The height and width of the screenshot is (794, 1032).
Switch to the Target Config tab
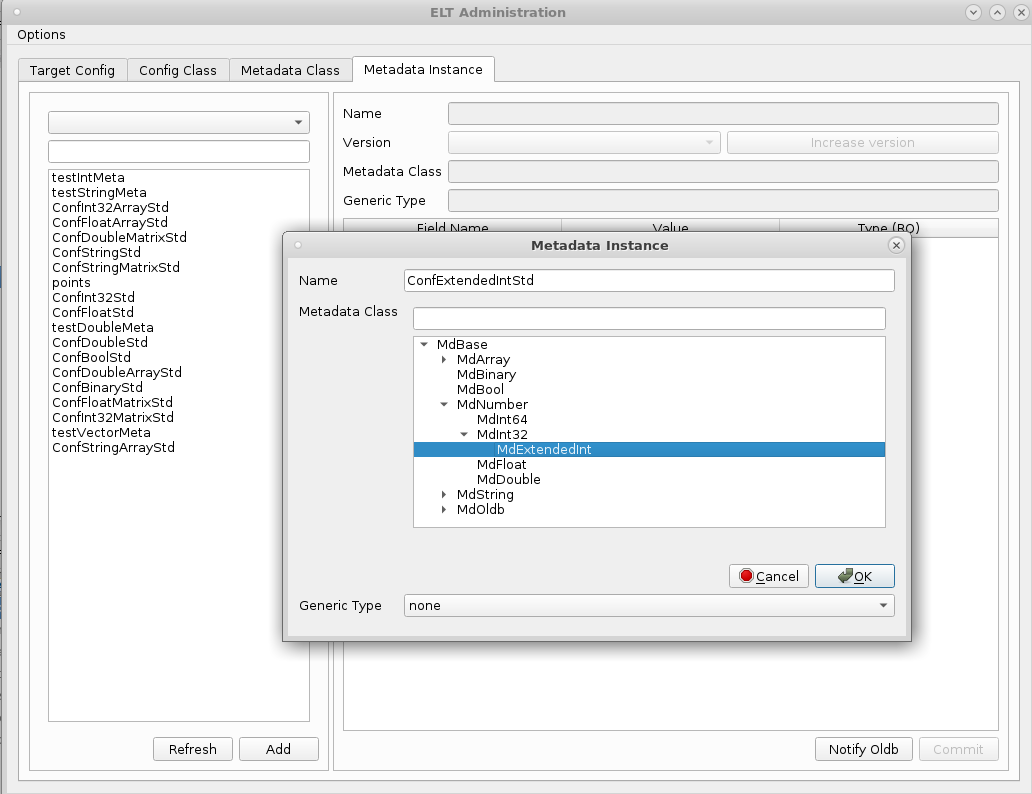pos(72,70)
